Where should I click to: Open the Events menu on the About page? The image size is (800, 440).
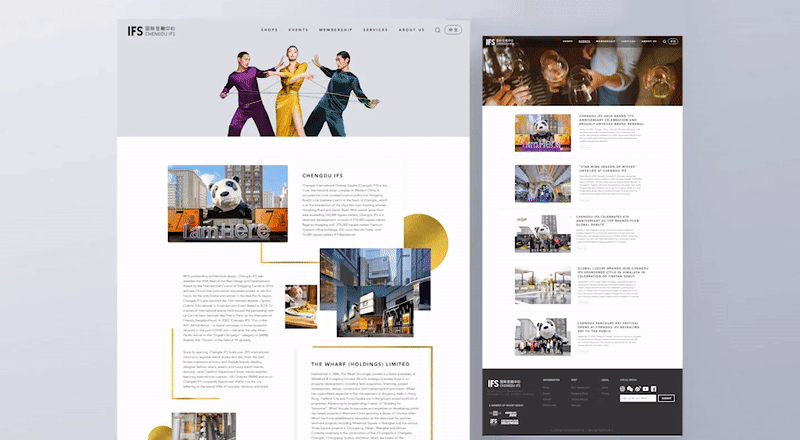[298, 30]
